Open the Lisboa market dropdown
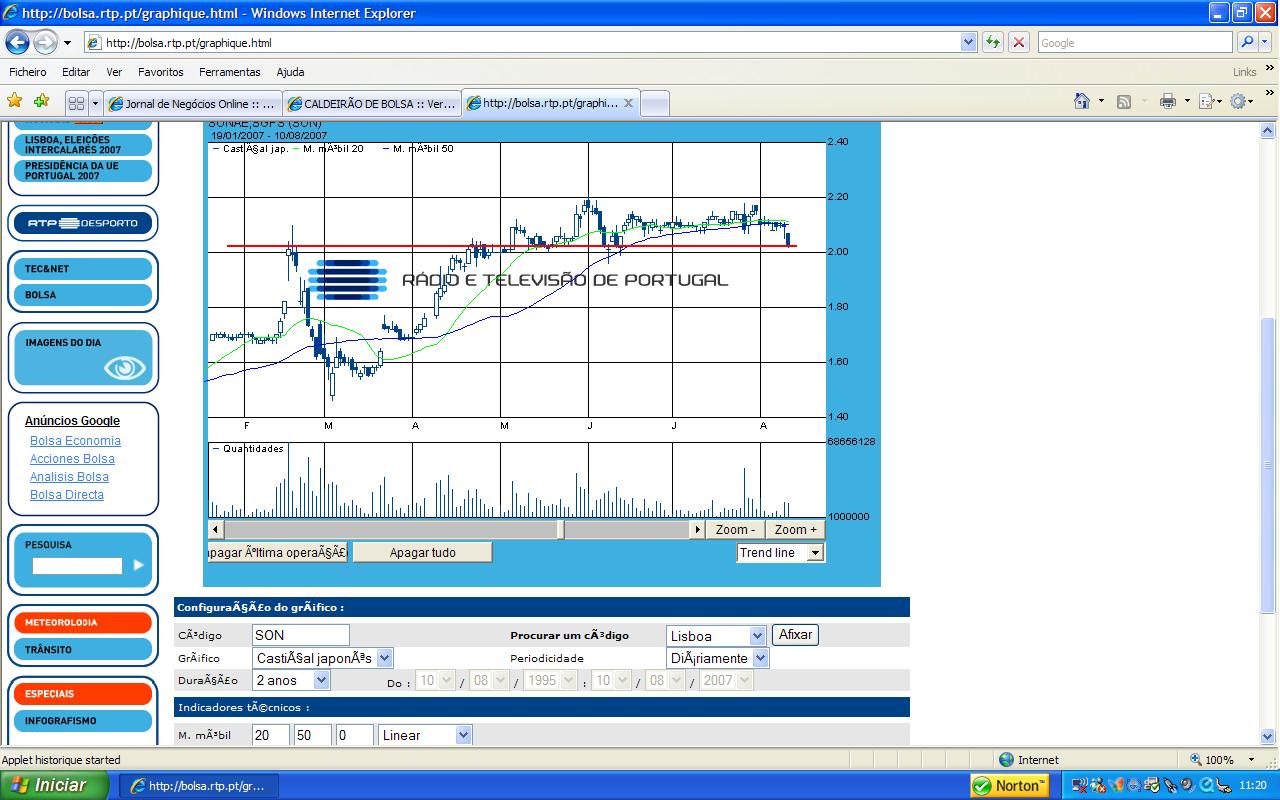The height and width of the screenshot is (800, 1280). (x=757, y=636)
